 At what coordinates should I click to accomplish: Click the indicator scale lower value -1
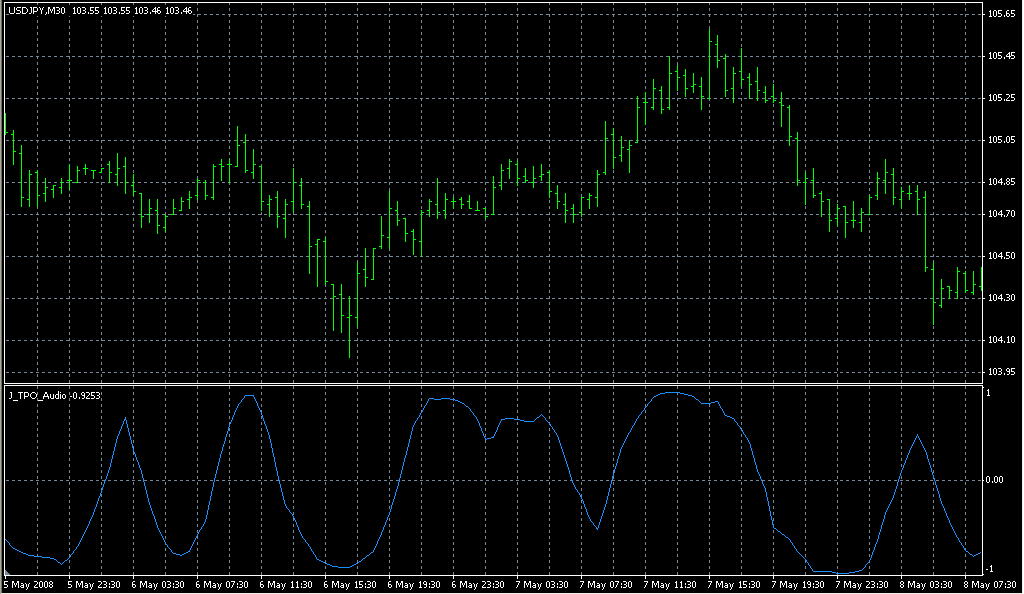(989, 569)
